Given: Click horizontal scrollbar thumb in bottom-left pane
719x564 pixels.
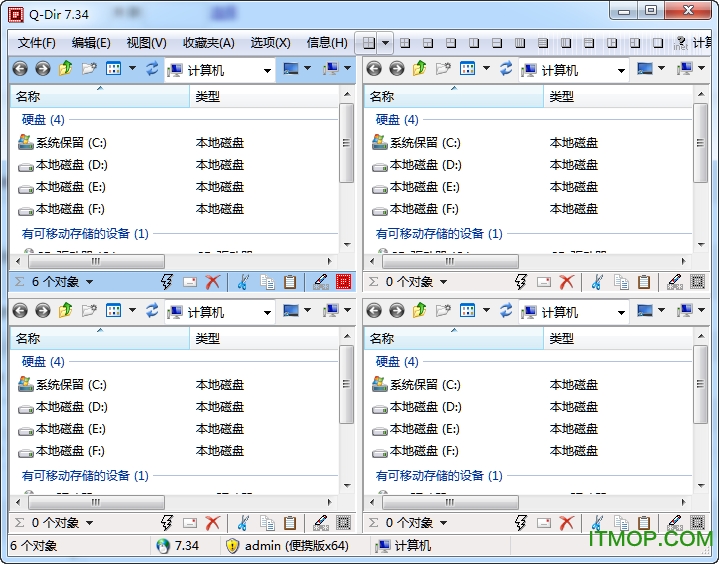Looking at the screenshot, I should (96, 503).
